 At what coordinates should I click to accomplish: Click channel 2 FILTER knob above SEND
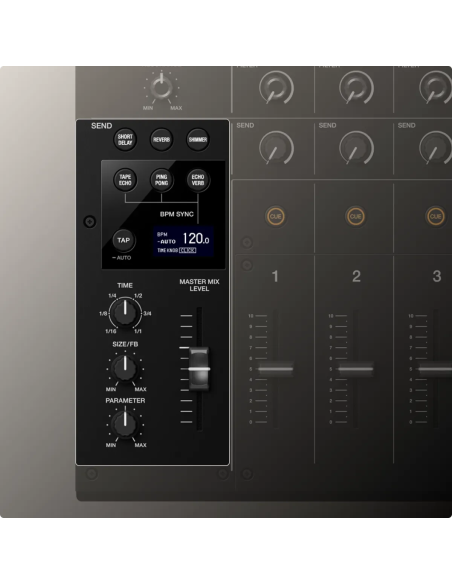pos(356,88)
